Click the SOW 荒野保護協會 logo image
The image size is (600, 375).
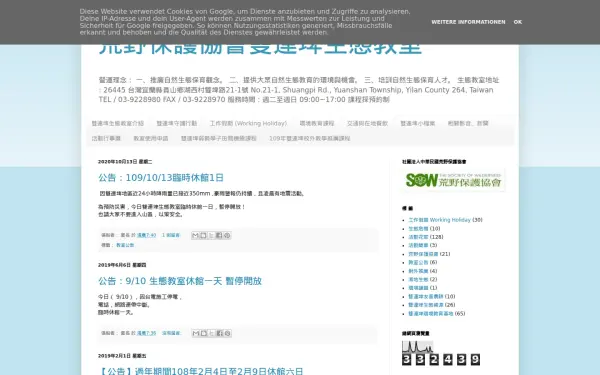453,180
